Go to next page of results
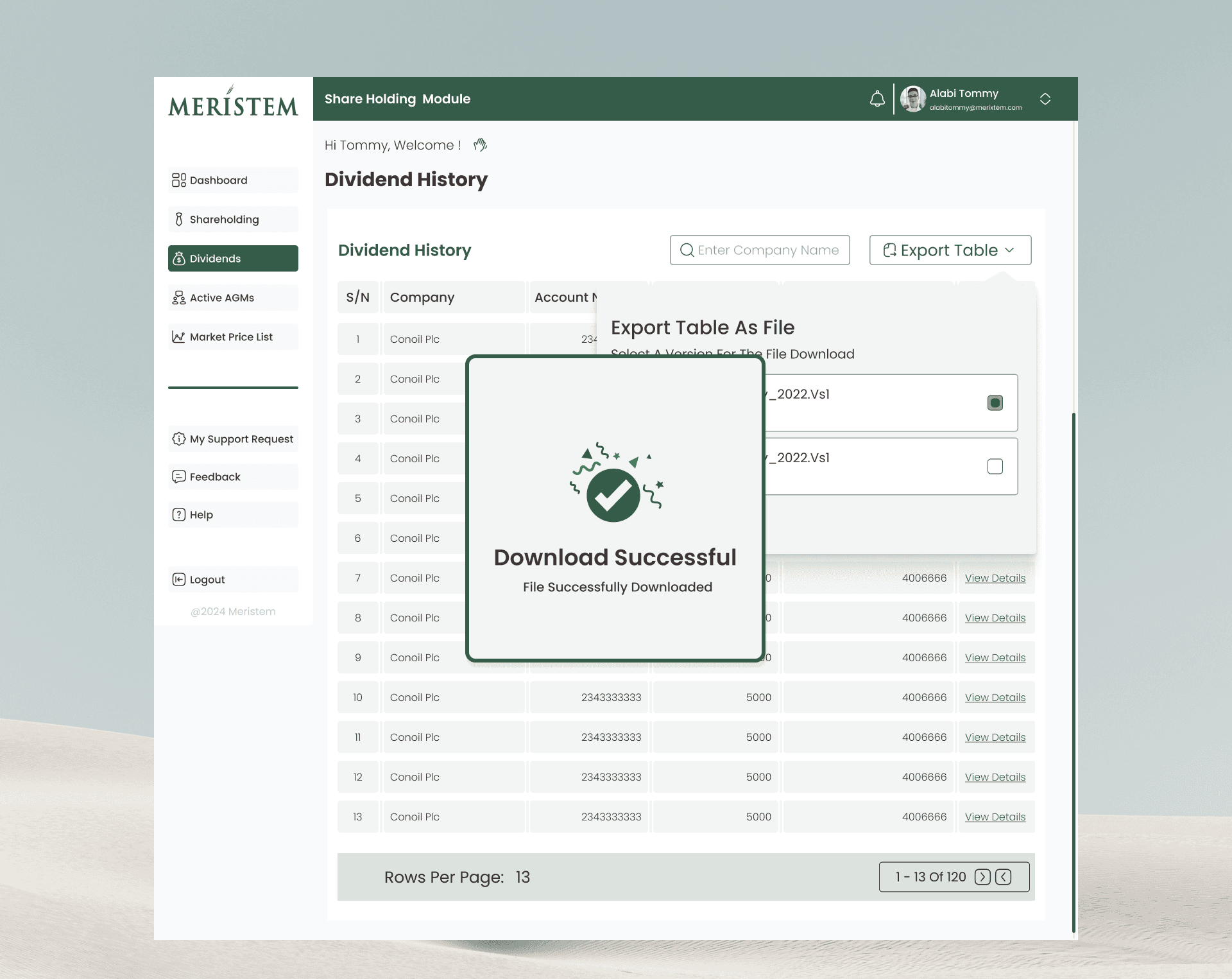The height and width of the screenshot is (979, 1232). click(x=982, y=878)
